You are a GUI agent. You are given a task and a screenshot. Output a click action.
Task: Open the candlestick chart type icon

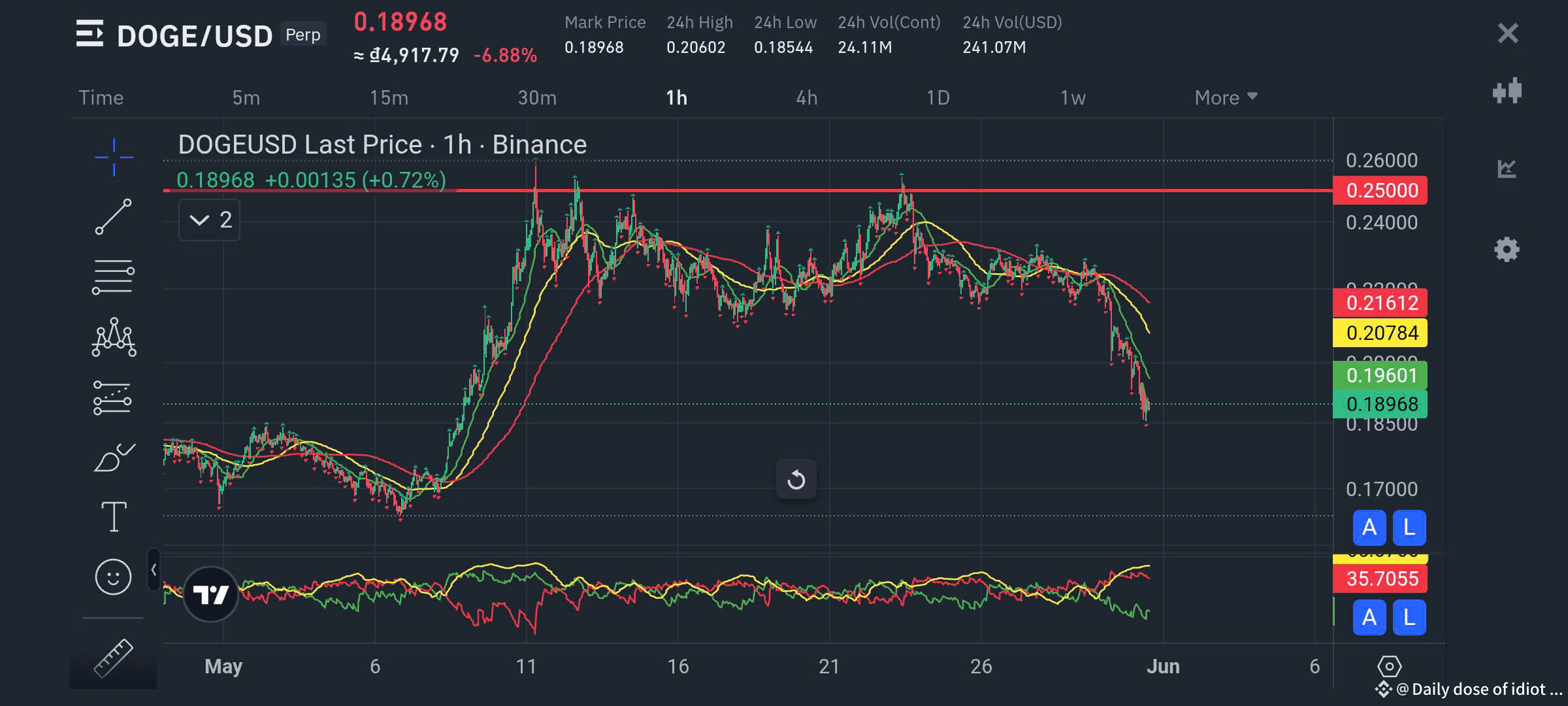[1507, 92]
